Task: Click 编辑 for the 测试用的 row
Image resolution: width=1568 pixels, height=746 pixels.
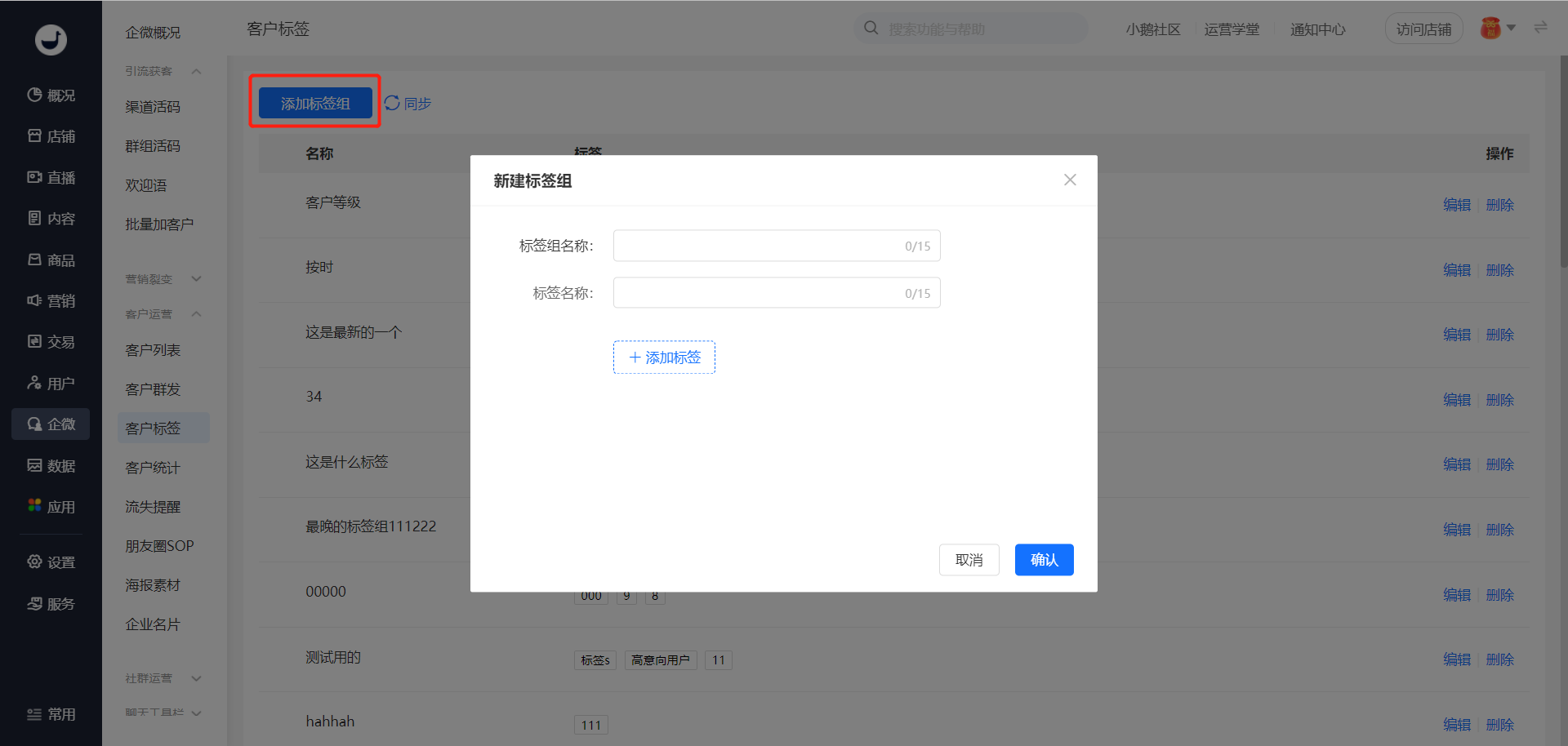Action: coord(1457,659)
